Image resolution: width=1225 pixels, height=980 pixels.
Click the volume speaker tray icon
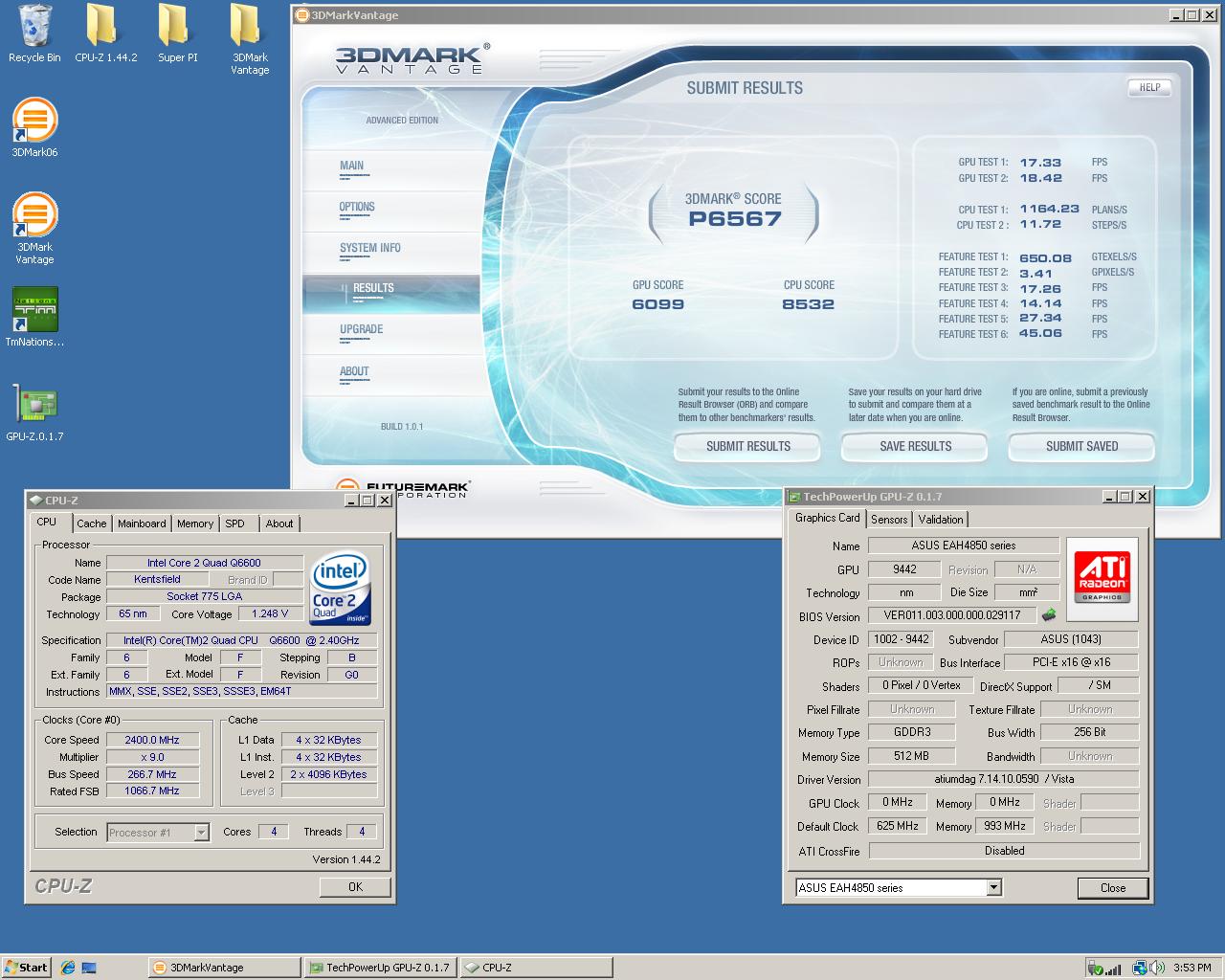coord(1157,968)
